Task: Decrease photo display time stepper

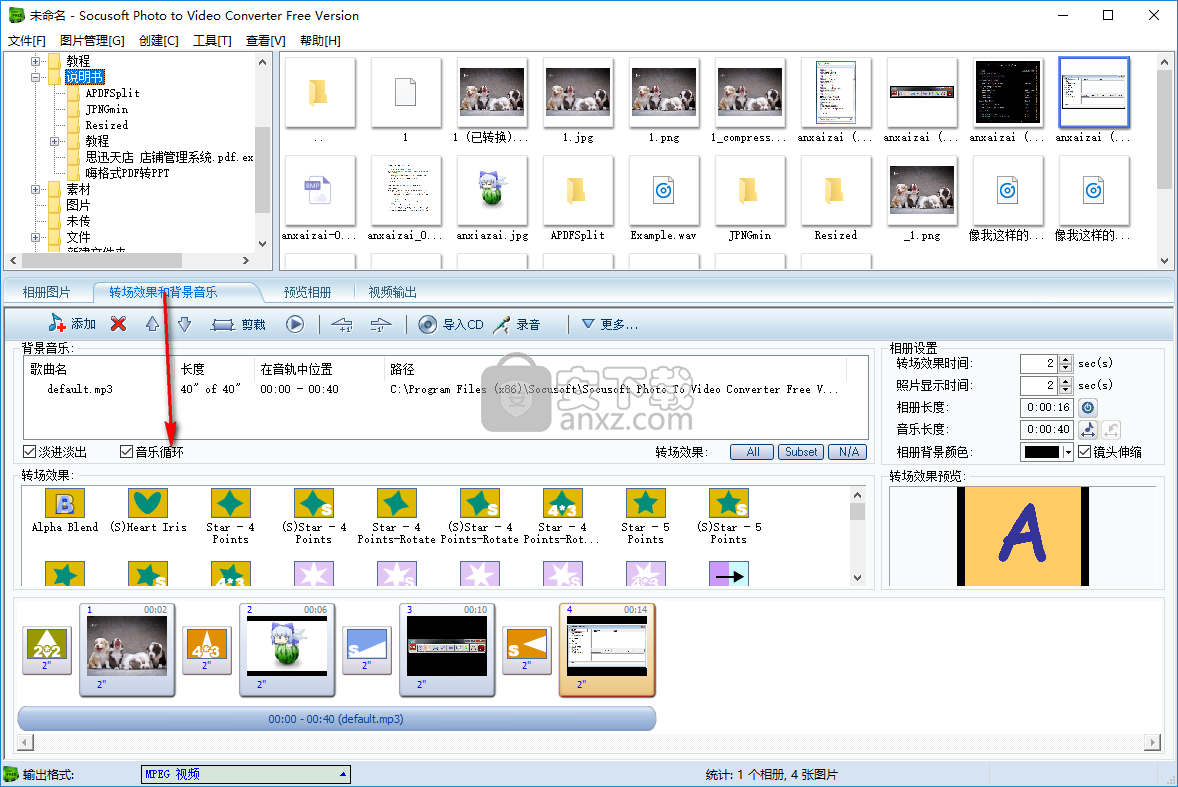Action: coord(1066,390)
